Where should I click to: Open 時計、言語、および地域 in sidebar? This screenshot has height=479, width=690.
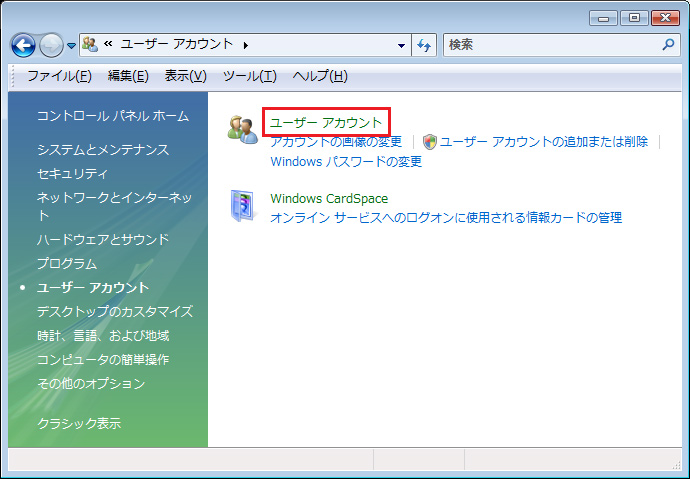click(x=103, y=336)
